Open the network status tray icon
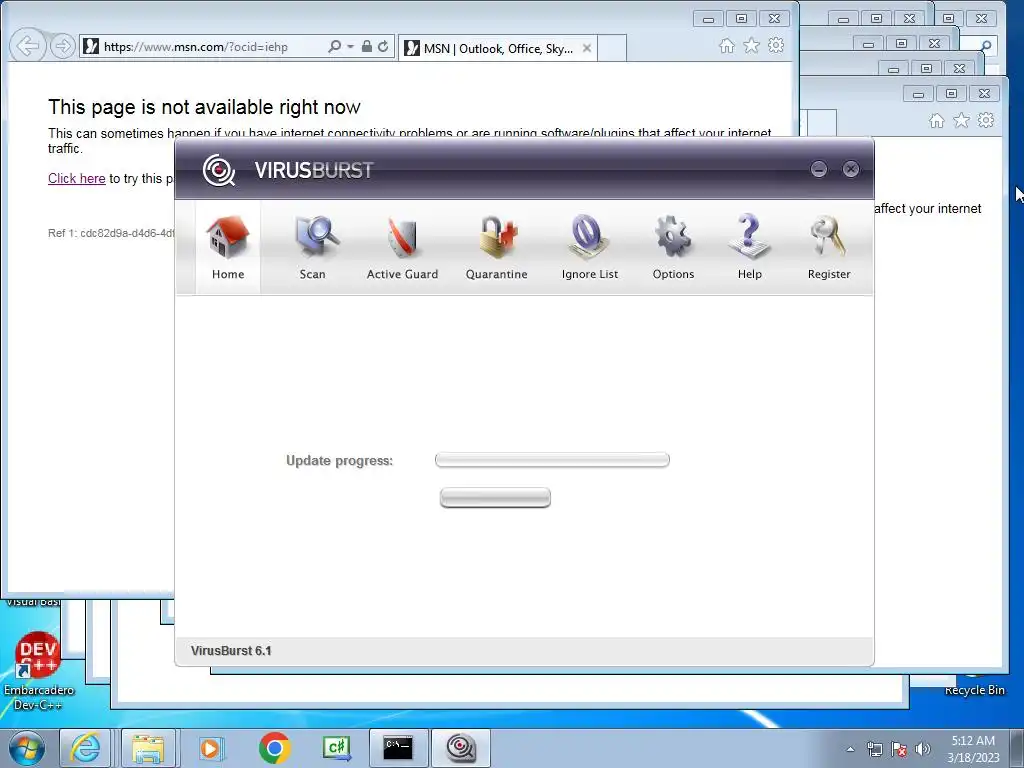 click(x=874, y=749)
